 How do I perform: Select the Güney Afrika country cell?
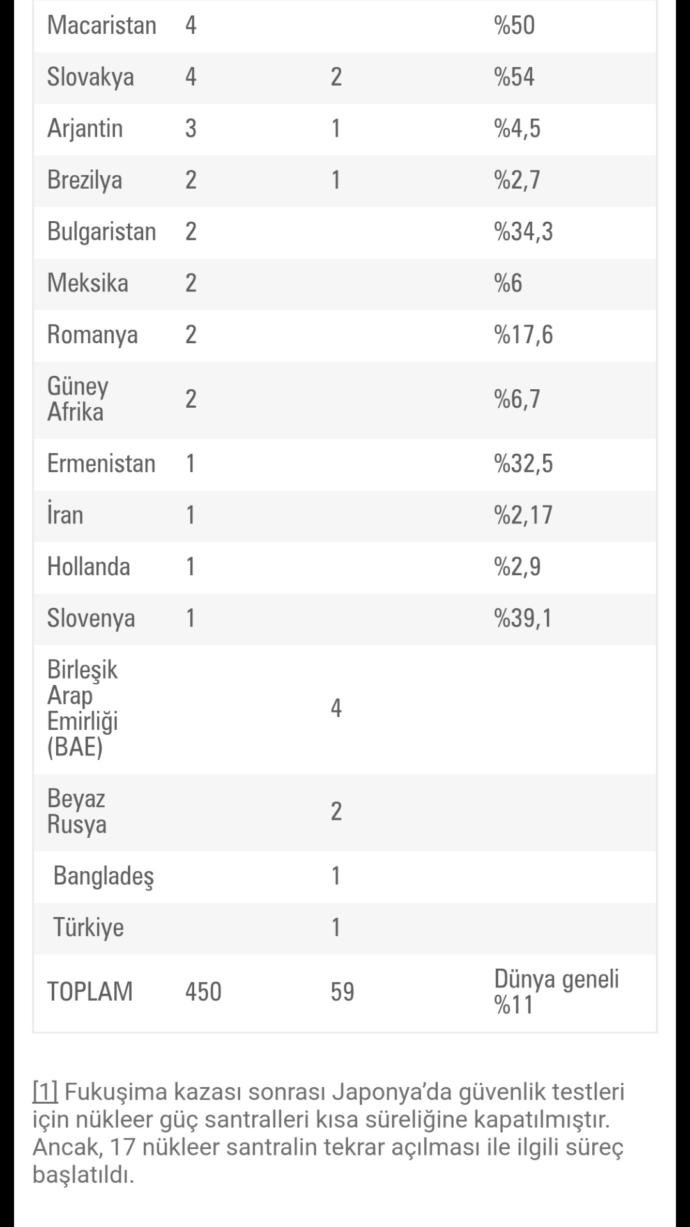pyautogui.click(x=78, y=399)
